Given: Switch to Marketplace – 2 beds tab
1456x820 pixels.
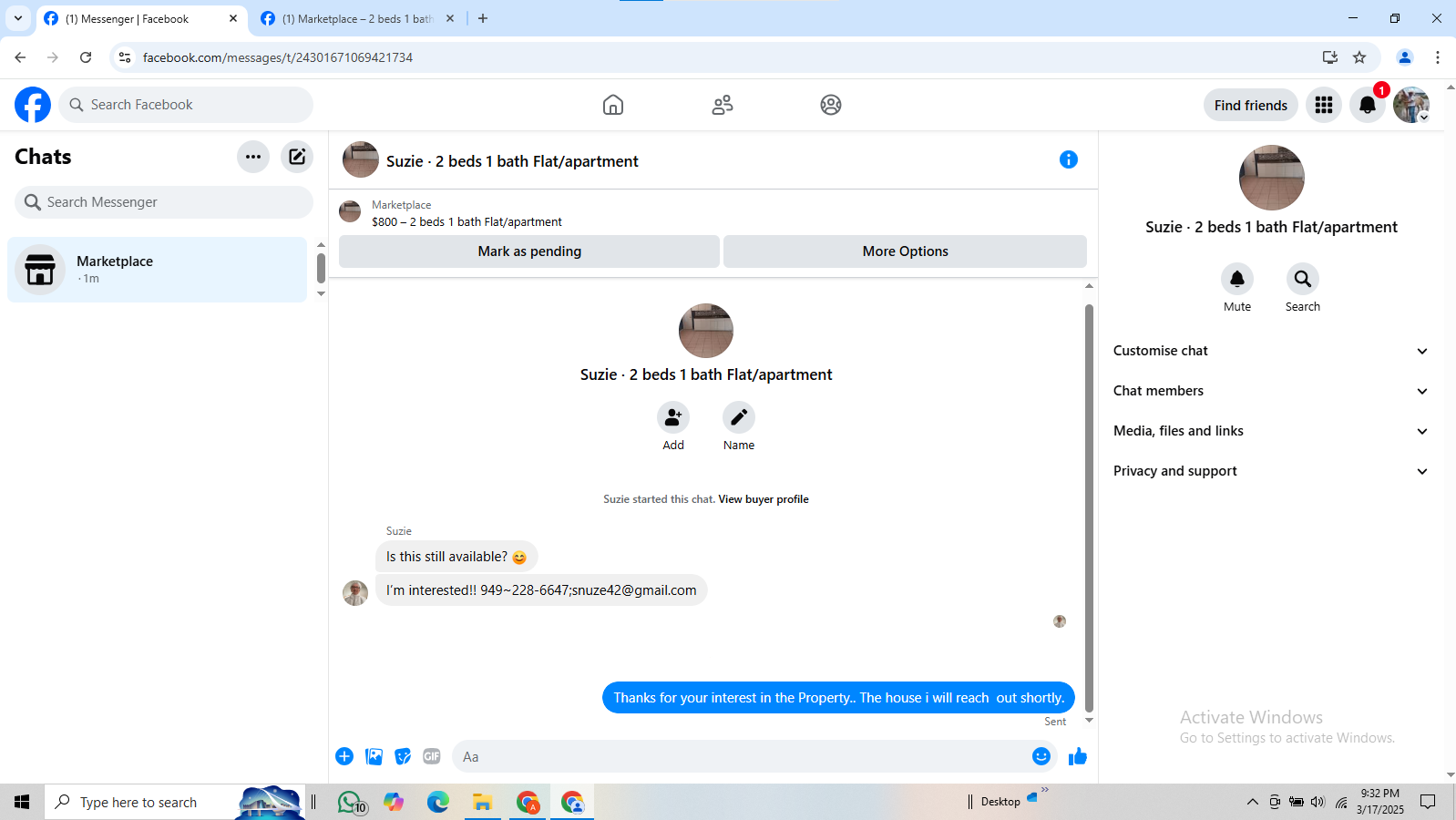Looking at the screenshot, I should click(357, 18).
